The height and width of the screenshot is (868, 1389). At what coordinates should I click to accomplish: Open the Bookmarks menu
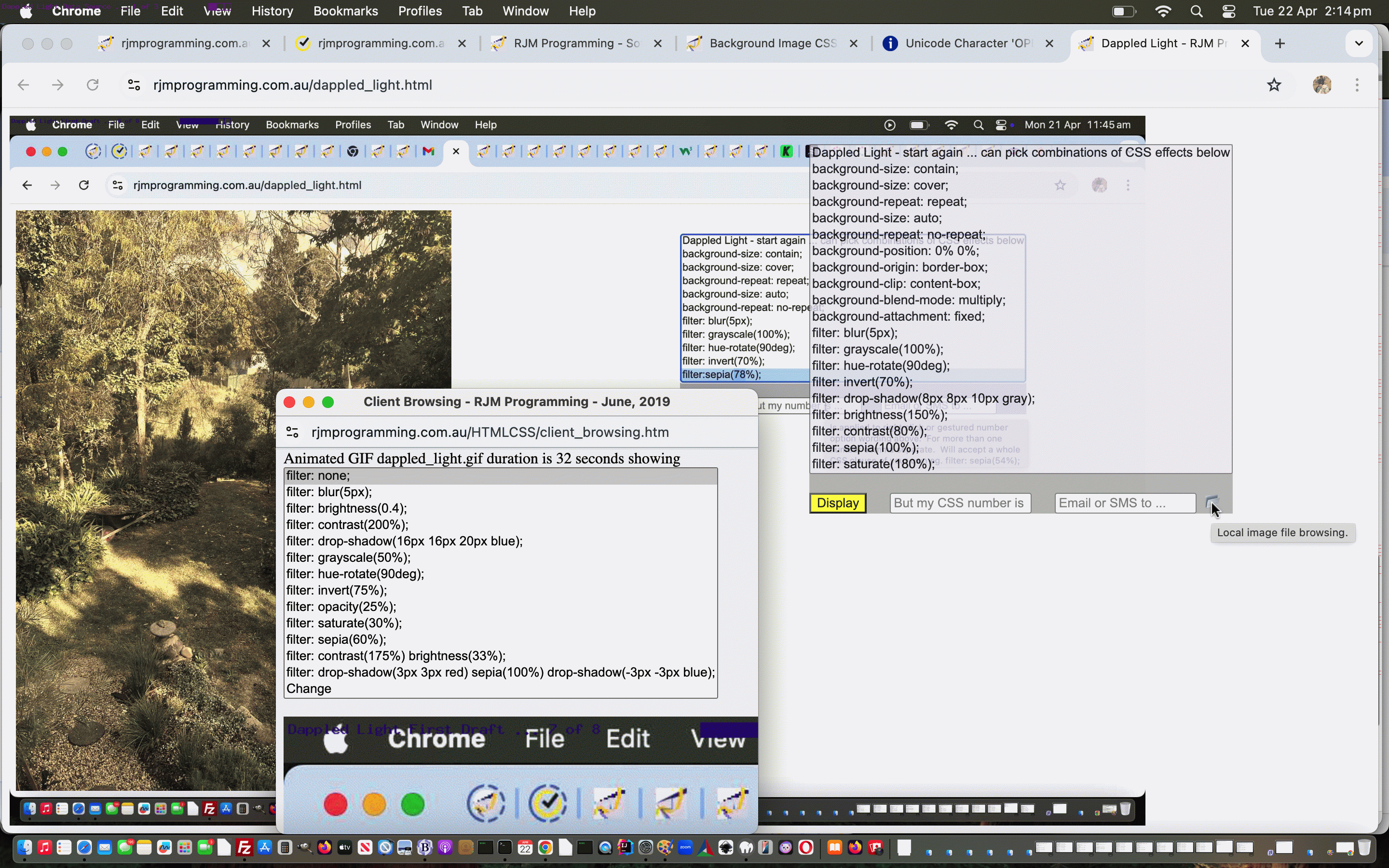click(345, 12)
